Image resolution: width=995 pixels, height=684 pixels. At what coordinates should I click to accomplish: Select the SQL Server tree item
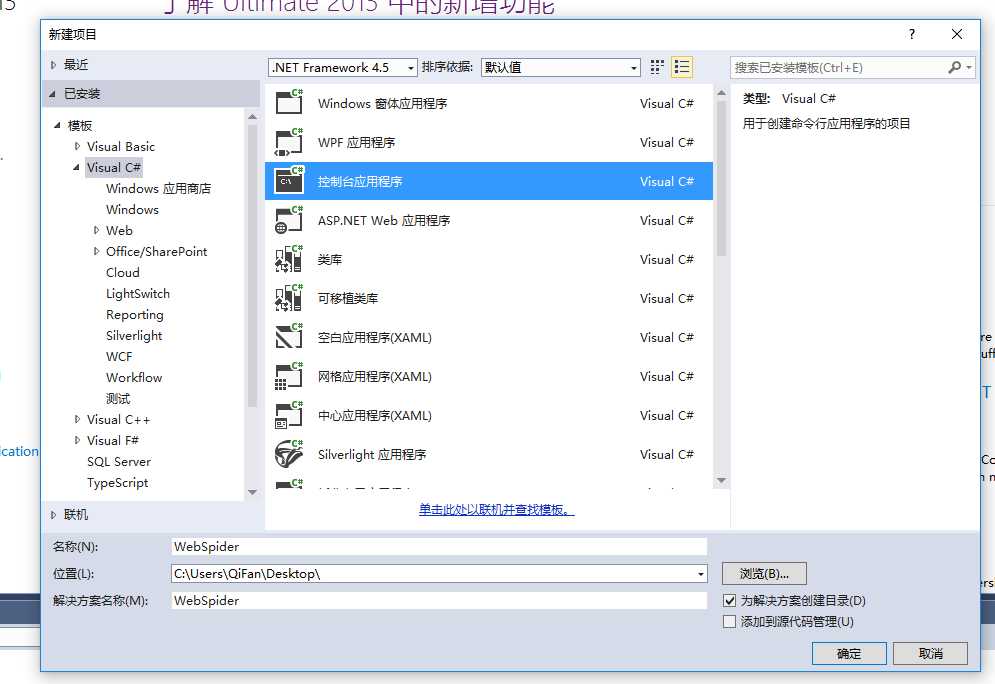pos(119,461)
